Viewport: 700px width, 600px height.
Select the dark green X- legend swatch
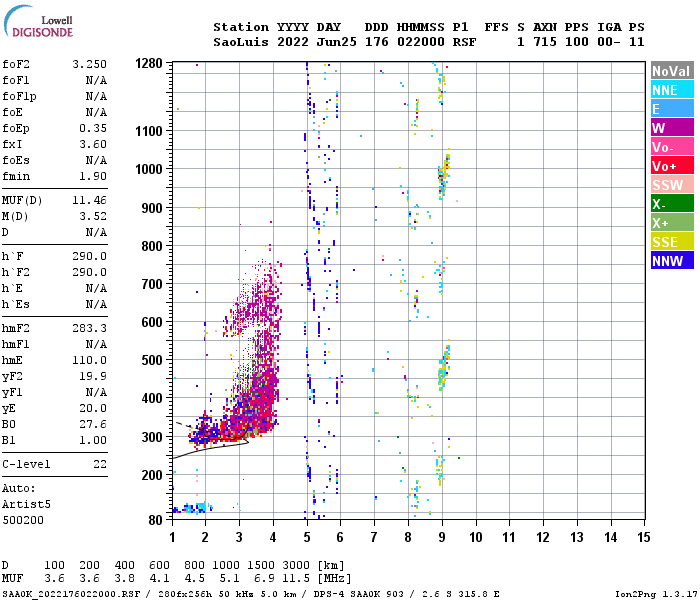click(672, 204)
